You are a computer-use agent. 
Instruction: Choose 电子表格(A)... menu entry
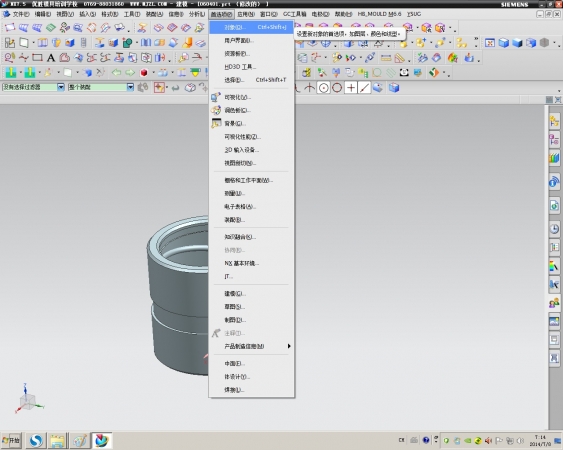251,207
